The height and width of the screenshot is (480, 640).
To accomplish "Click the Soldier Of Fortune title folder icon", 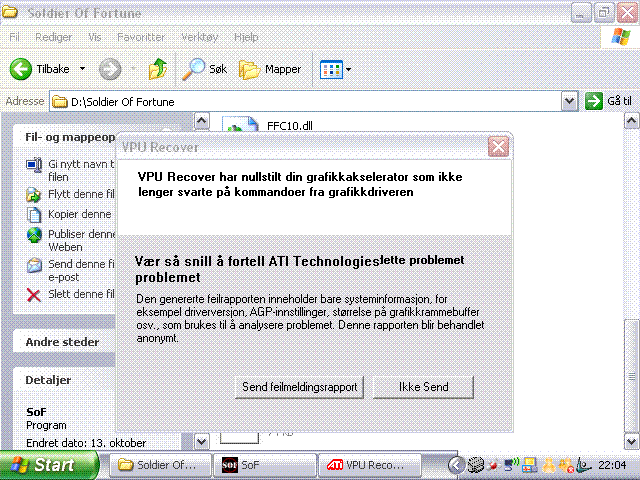I will tap(10, 12).
